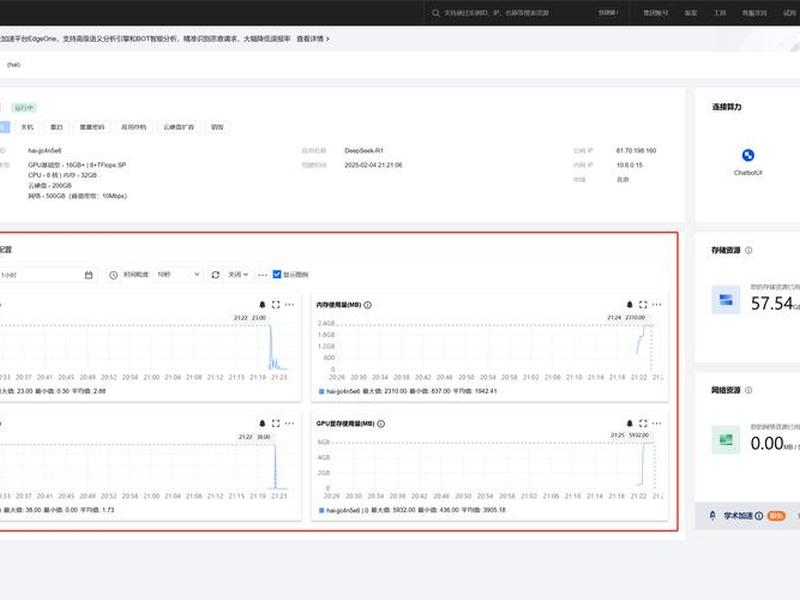Click the info icon next to 内存使用量(MB)
800x600 pixels.
pos(367,305)
